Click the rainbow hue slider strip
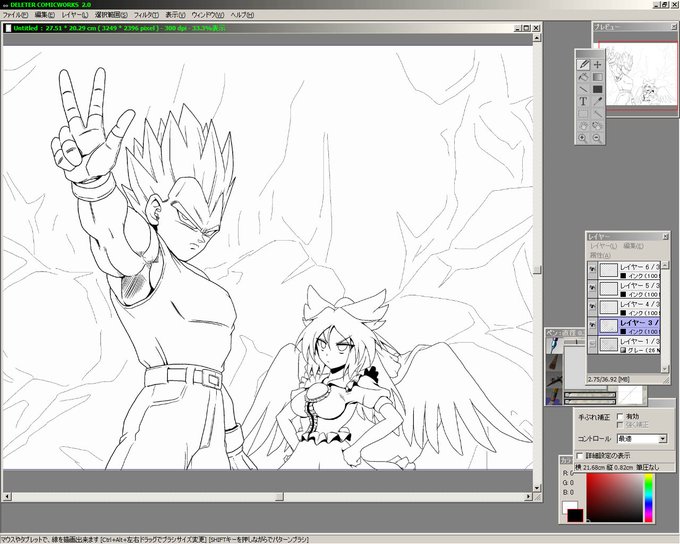680x544 pixels. (648, 498)
